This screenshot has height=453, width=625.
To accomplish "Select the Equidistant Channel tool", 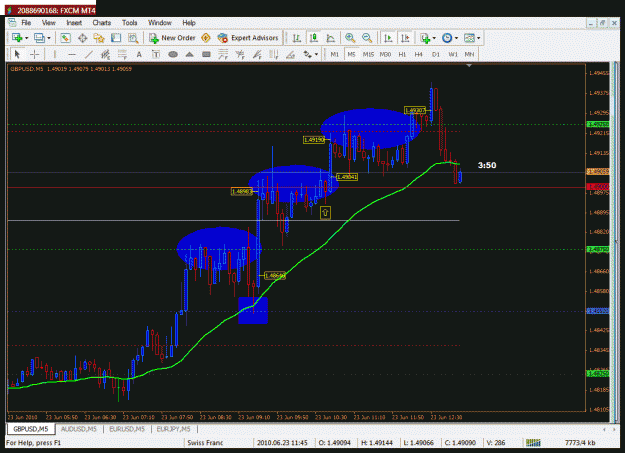I will [x=105, y=54].
